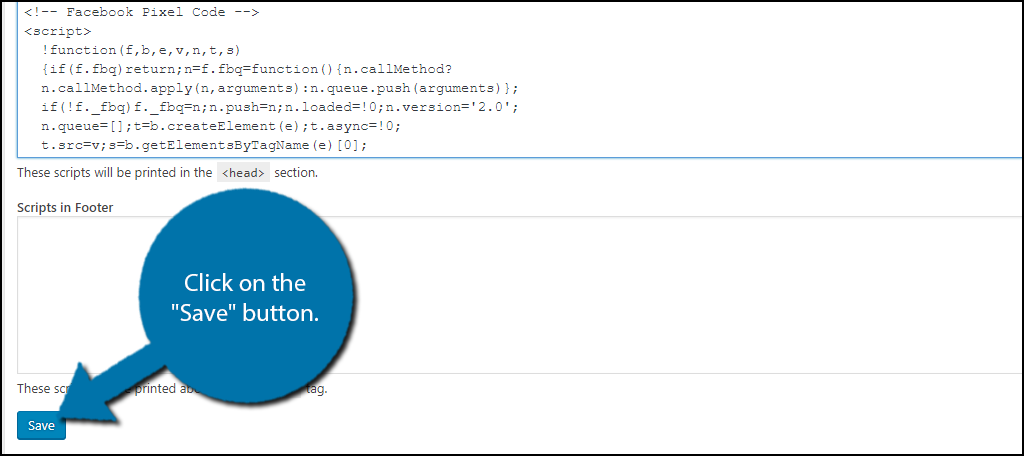Click the word "section." after the head tag
This screenshot has height=456, width=1024.
(296, 173)
